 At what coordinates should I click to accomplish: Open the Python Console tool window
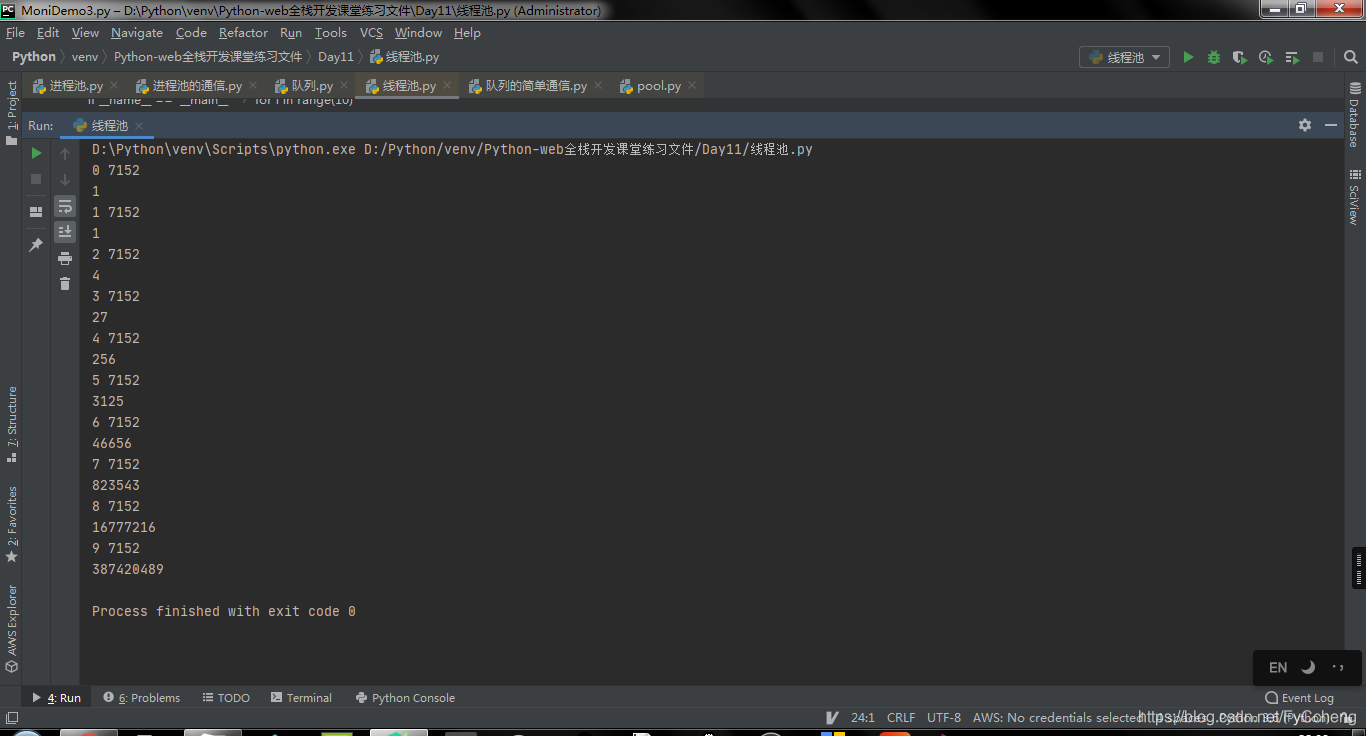coord(405,698)
